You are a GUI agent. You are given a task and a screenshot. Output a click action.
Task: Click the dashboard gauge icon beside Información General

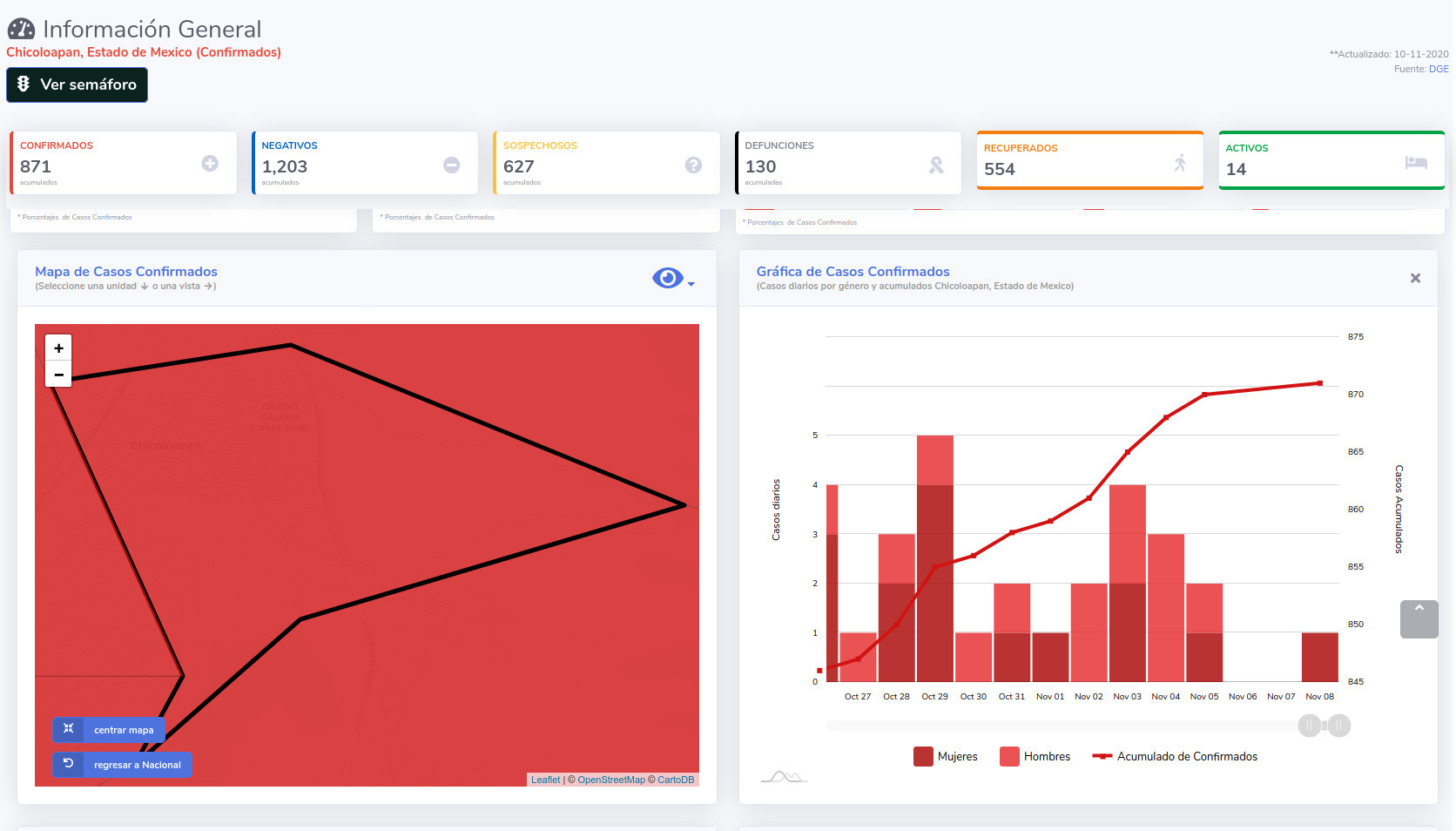21,29
